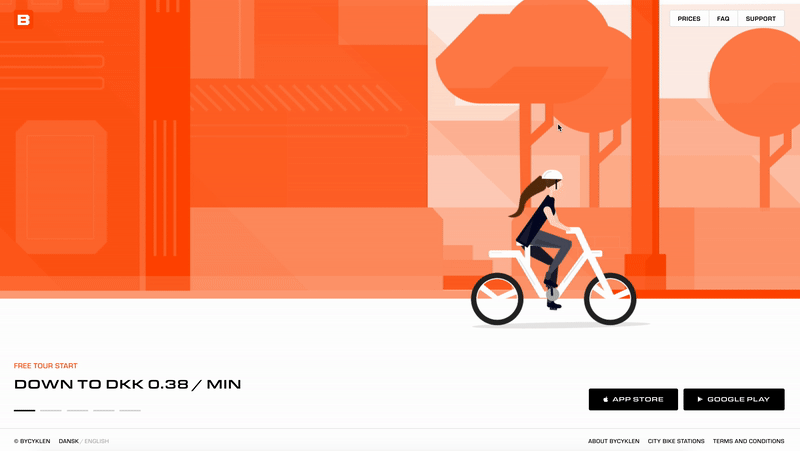Open the Support menu item
Viewport: 800px width, 451px height.
(761, 18)
